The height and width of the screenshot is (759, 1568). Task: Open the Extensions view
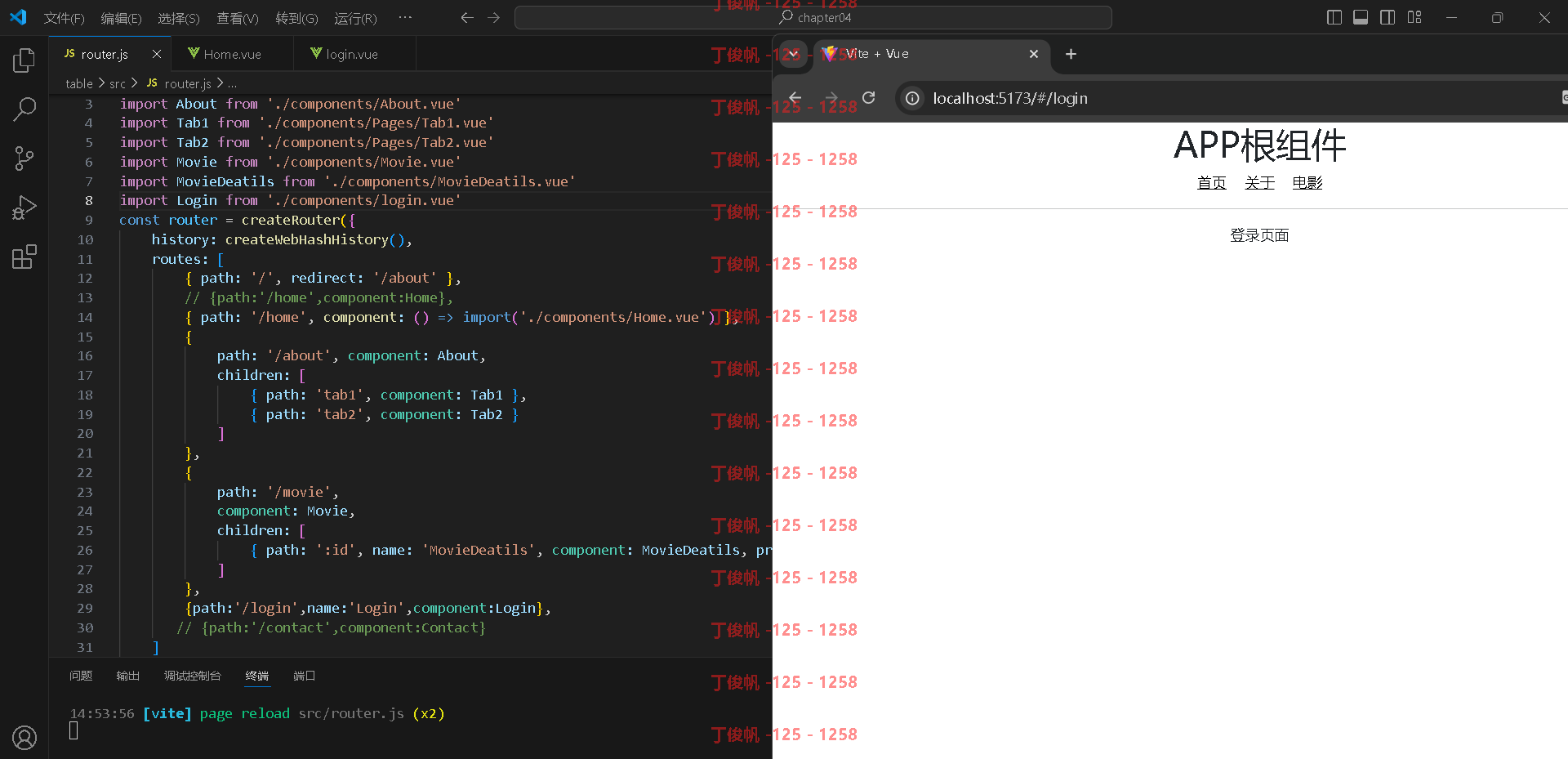24,257
